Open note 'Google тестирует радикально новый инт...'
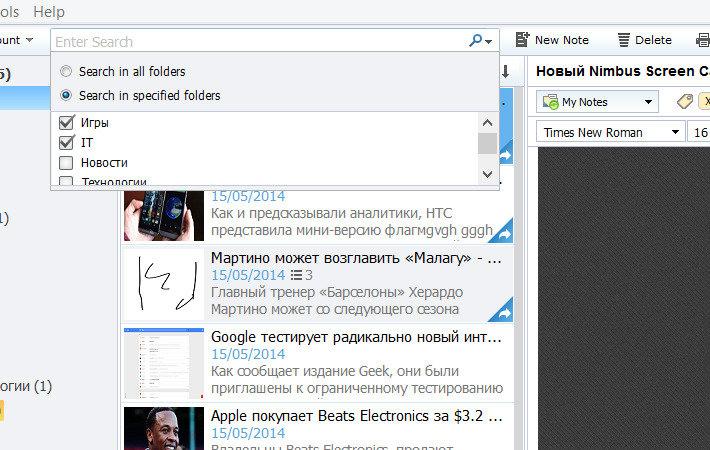Image resolution: width=710 pixels, height=450 pixels. point(356,337)
